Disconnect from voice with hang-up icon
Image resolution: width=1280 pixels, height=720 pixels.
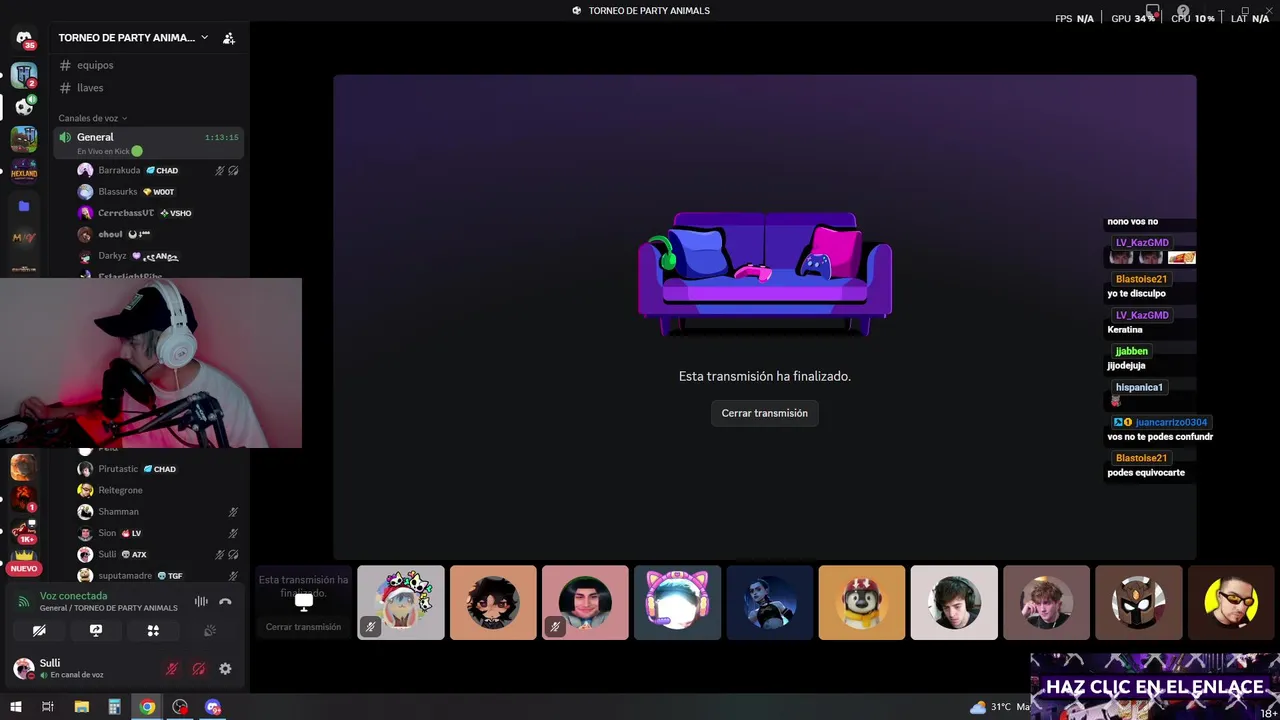[225, 602]
